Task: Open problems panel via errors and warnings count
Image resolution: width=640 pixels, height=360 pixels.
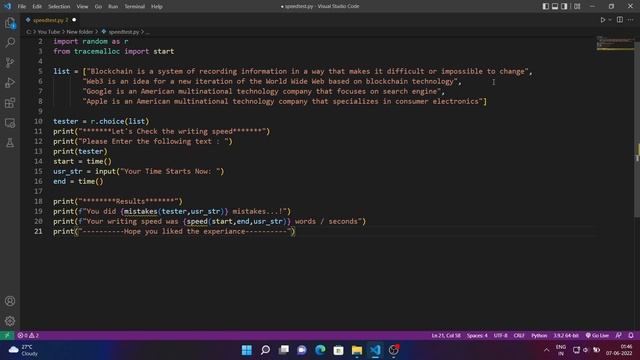Action: tap(28, 336)
